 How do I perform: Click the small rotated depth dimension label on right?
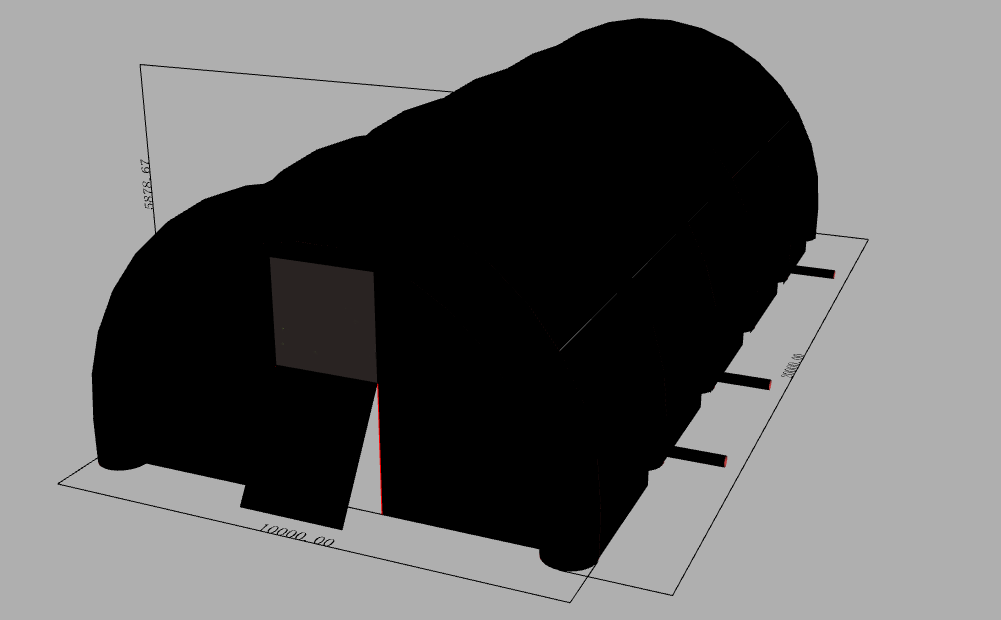792,365
